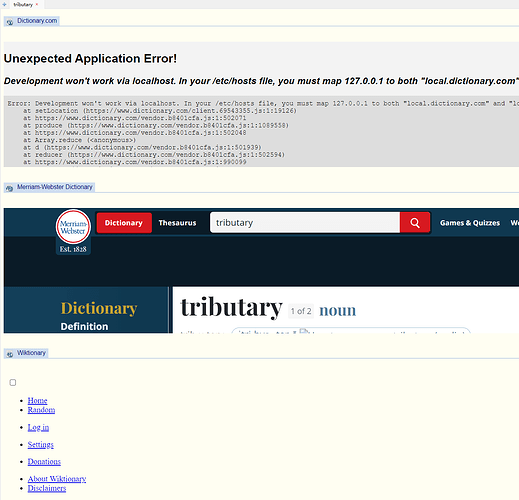Click the Dictionary Definition sidebar heading
519x500 pixels.
click(x=99, y=316)
